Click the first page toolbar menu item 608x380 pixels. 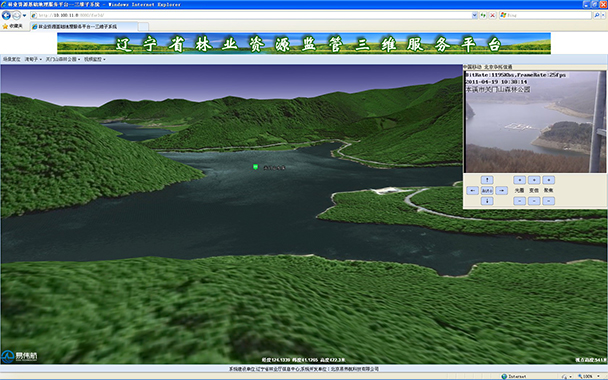click(x=12, y=59)
